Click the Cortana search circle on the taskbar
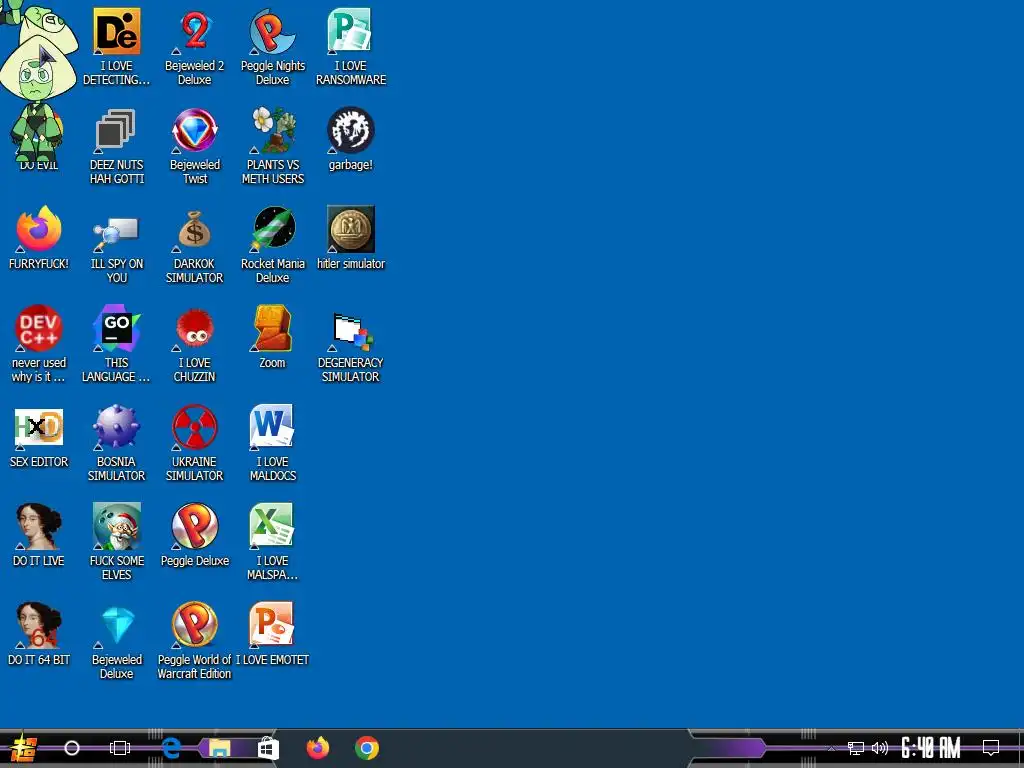This screenshot has height=768, width=1024. pyautogui.click(x=72, y=748)
